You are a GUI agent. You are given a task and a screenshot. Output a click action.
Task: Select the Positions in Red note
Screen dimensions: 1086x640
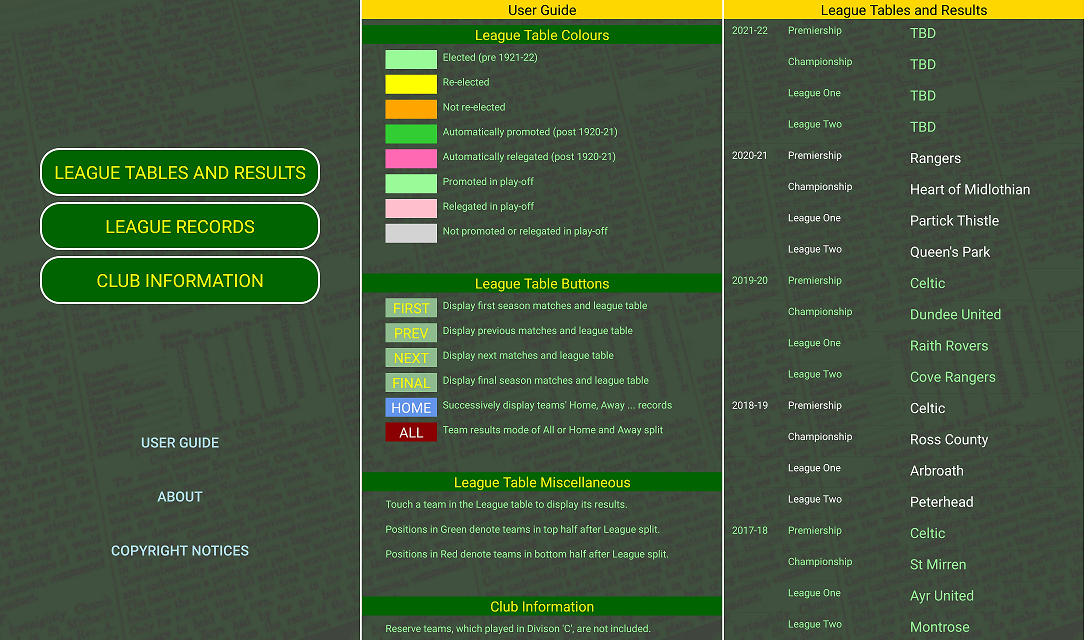coord(526,554)
